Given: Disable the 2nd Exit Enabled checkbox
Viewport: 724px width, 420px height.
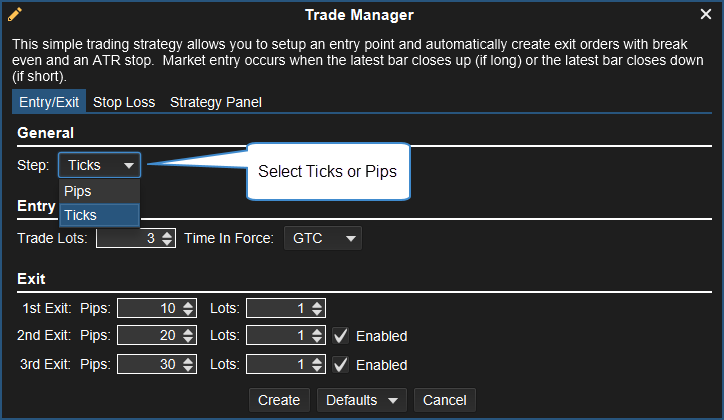Looking at the screenshot, I should (x=341, y=336).
